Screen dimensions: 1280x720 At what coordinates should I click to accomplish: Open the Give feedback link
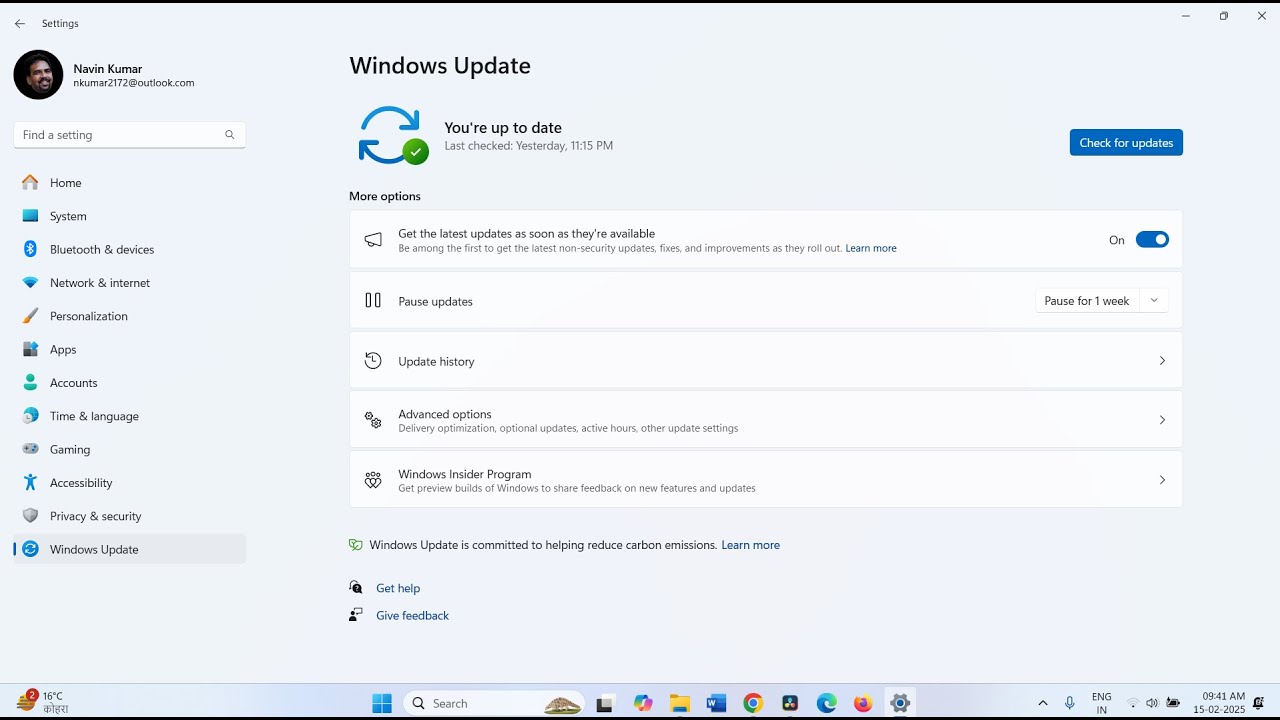click(412, 615)
